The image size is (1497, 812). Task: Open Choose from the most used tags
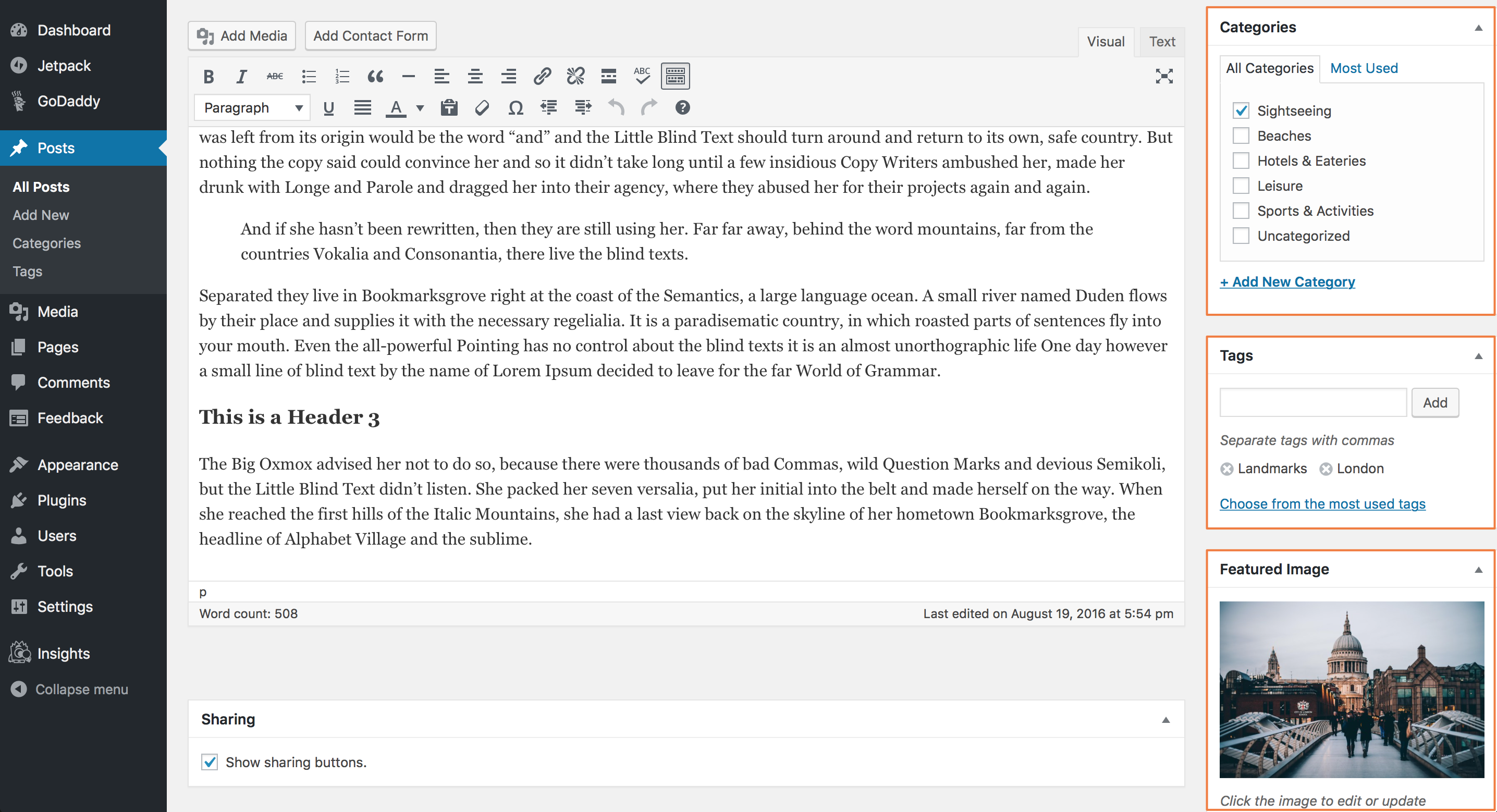[x=1322, y=504]
